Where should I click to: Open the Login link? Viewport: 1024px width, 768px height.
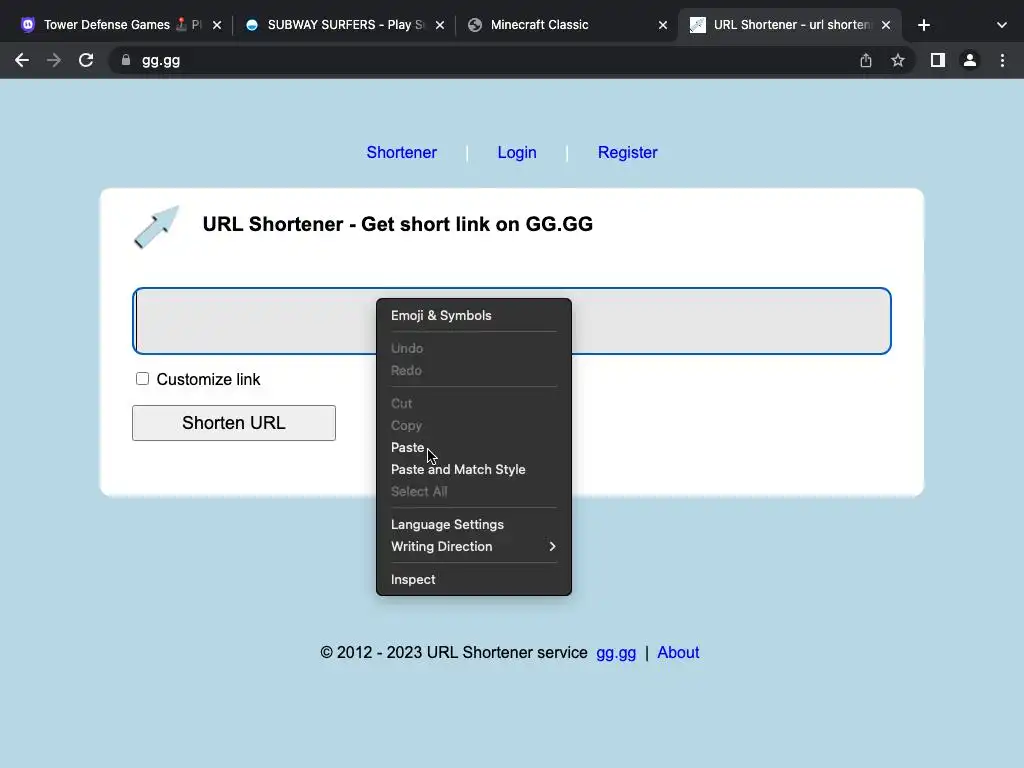tap(517, 152)
